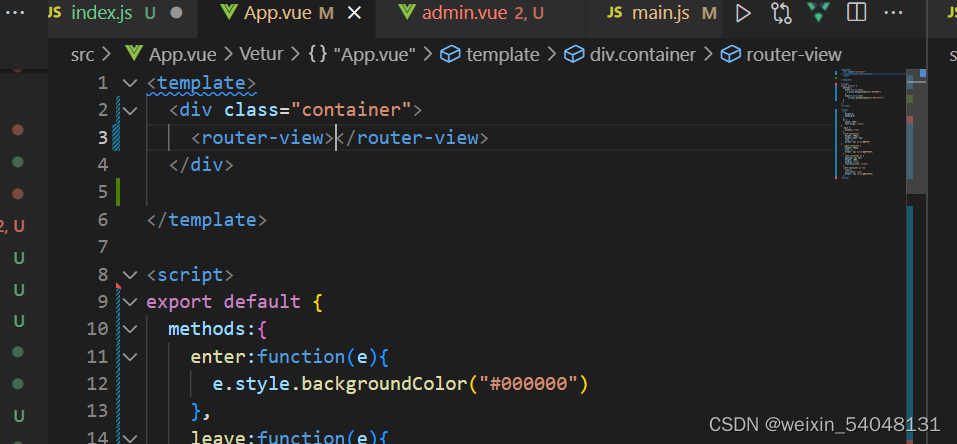Screen dimensions: 957x444
Task: Click the JS file icon on the main.js tab
Action: 615,13
